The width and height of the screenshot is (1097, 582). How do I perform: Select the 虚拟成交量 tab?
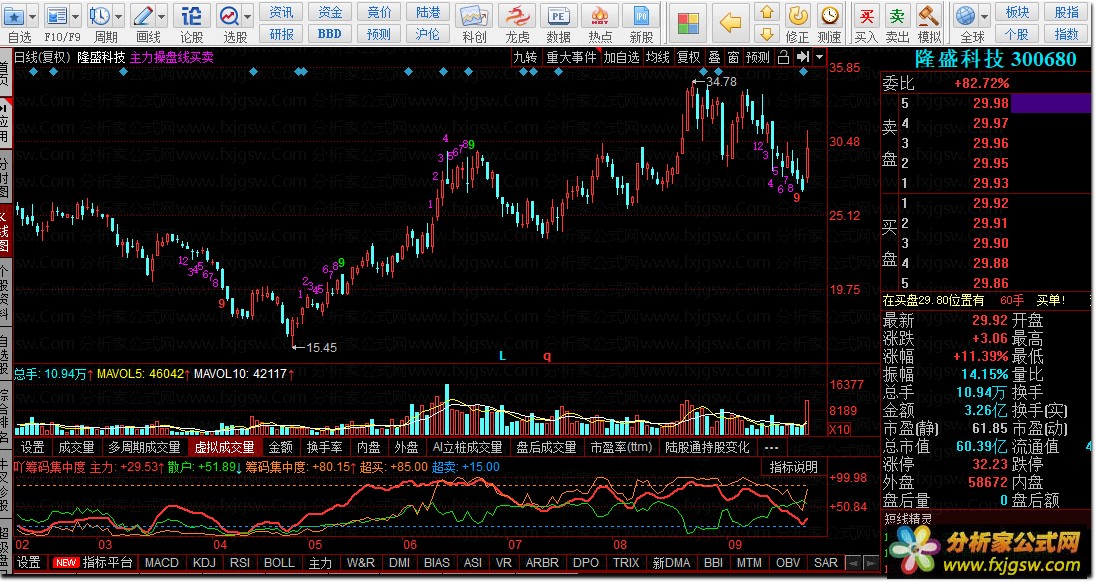(224, 447)
